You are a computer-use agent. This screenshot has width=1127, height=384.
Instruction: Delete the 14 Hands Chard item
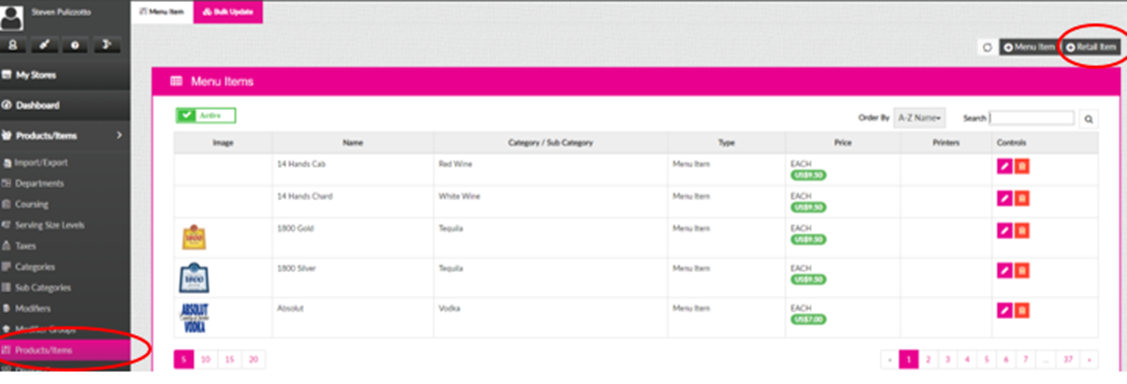1022,198
